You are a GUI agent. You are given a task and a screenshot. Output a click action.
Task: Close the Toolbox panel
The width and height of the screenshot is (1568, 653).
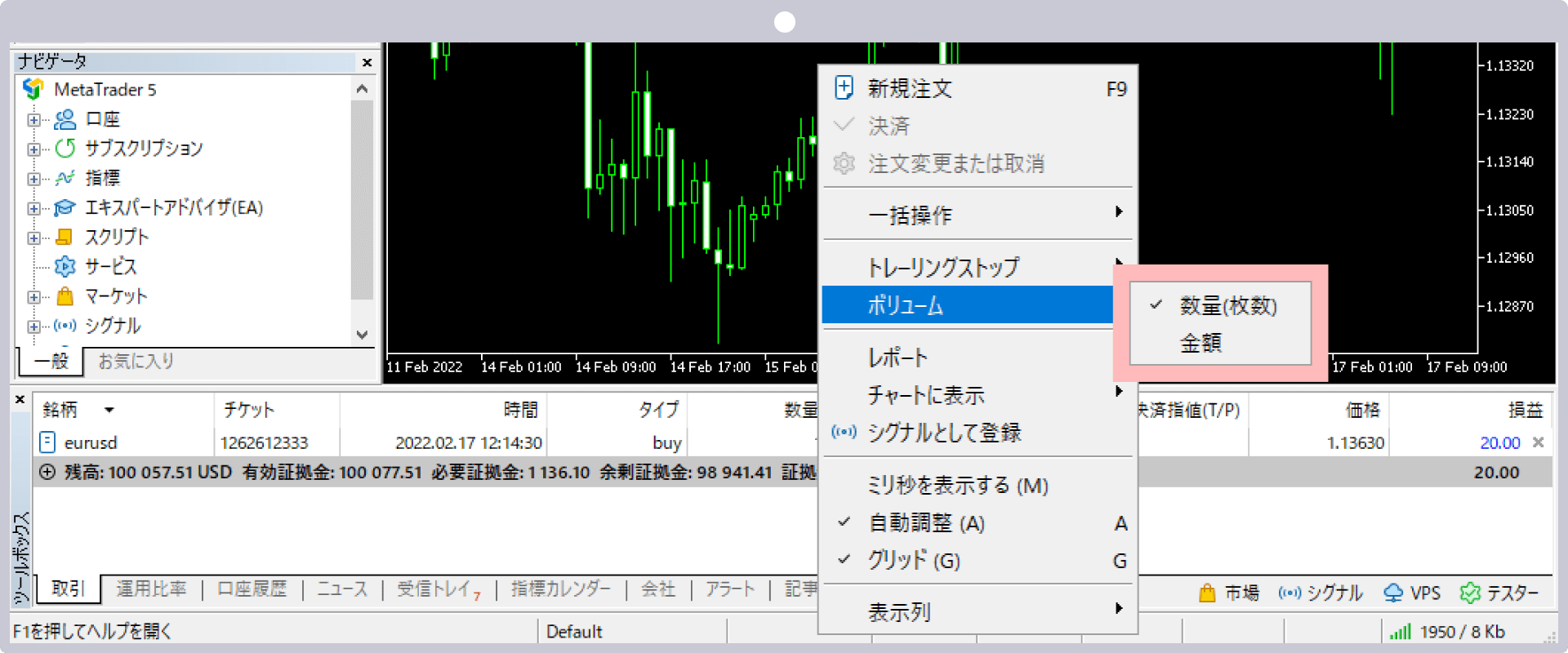point(20,400)
